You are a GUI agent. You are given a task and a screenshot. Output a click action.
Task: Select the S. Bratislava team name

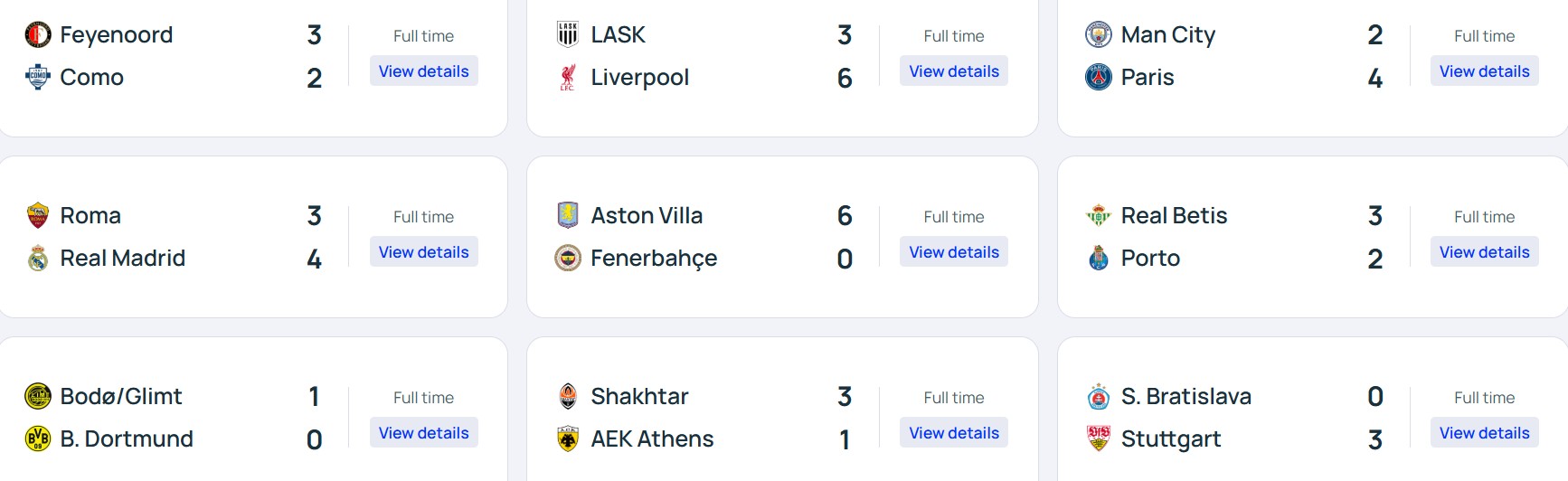(1185, 396)
